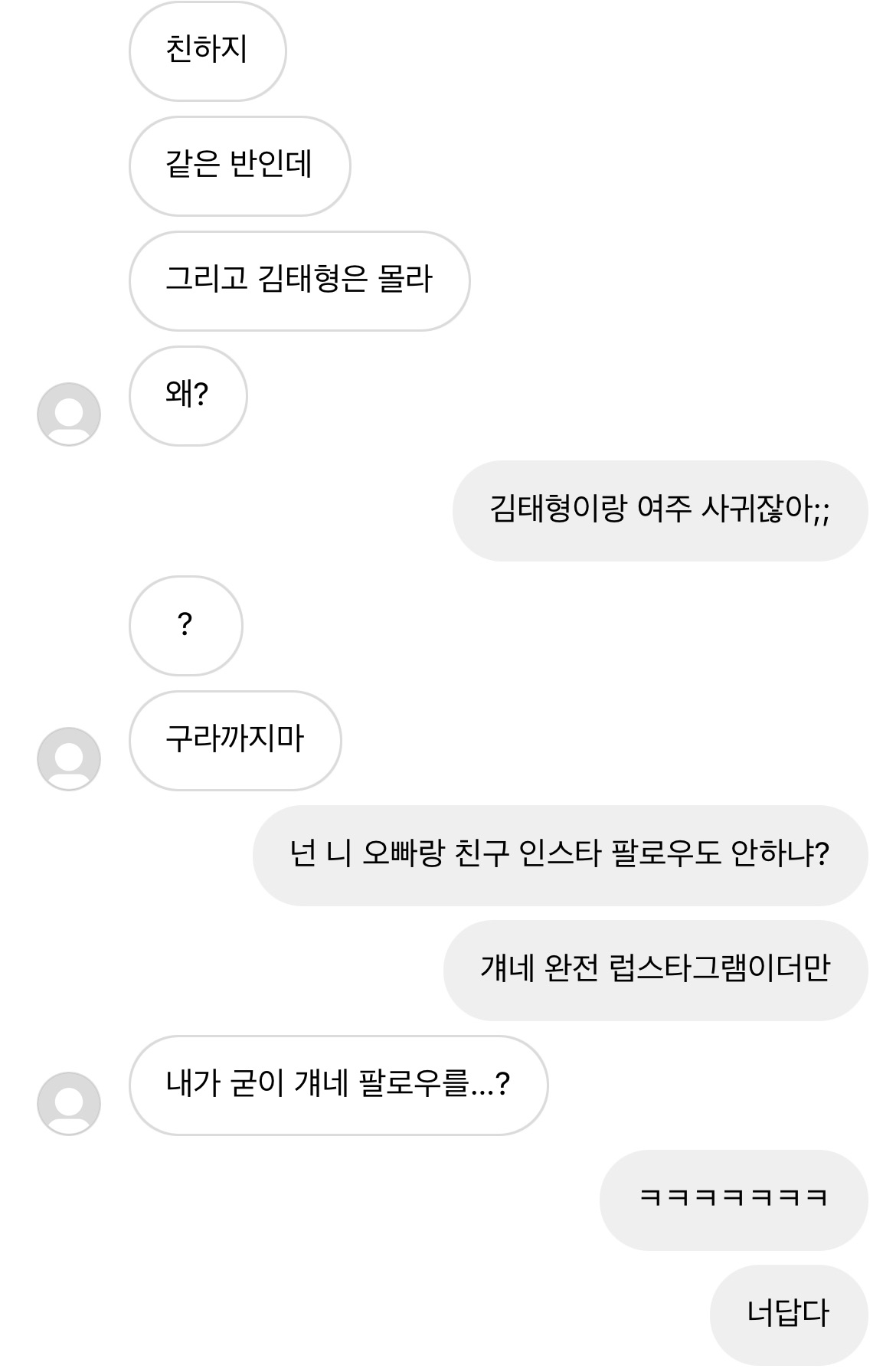Select the "걔네 완전 럽스타그램이더만" sent message

click(x=655, y=970)
